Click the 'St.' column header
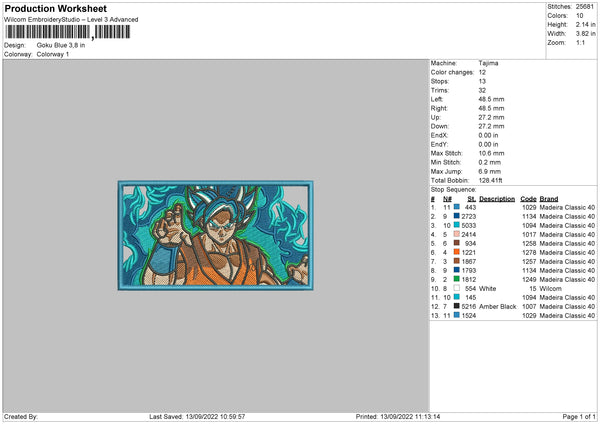This screenshot has height=424, width=600. 471,199
